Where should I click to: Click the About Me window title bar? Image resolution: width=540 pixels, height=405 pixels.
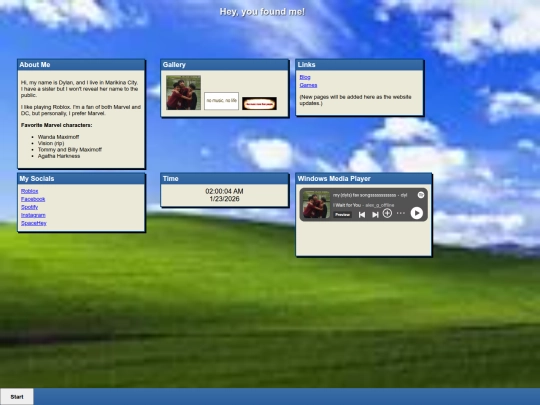coord(81,65)
